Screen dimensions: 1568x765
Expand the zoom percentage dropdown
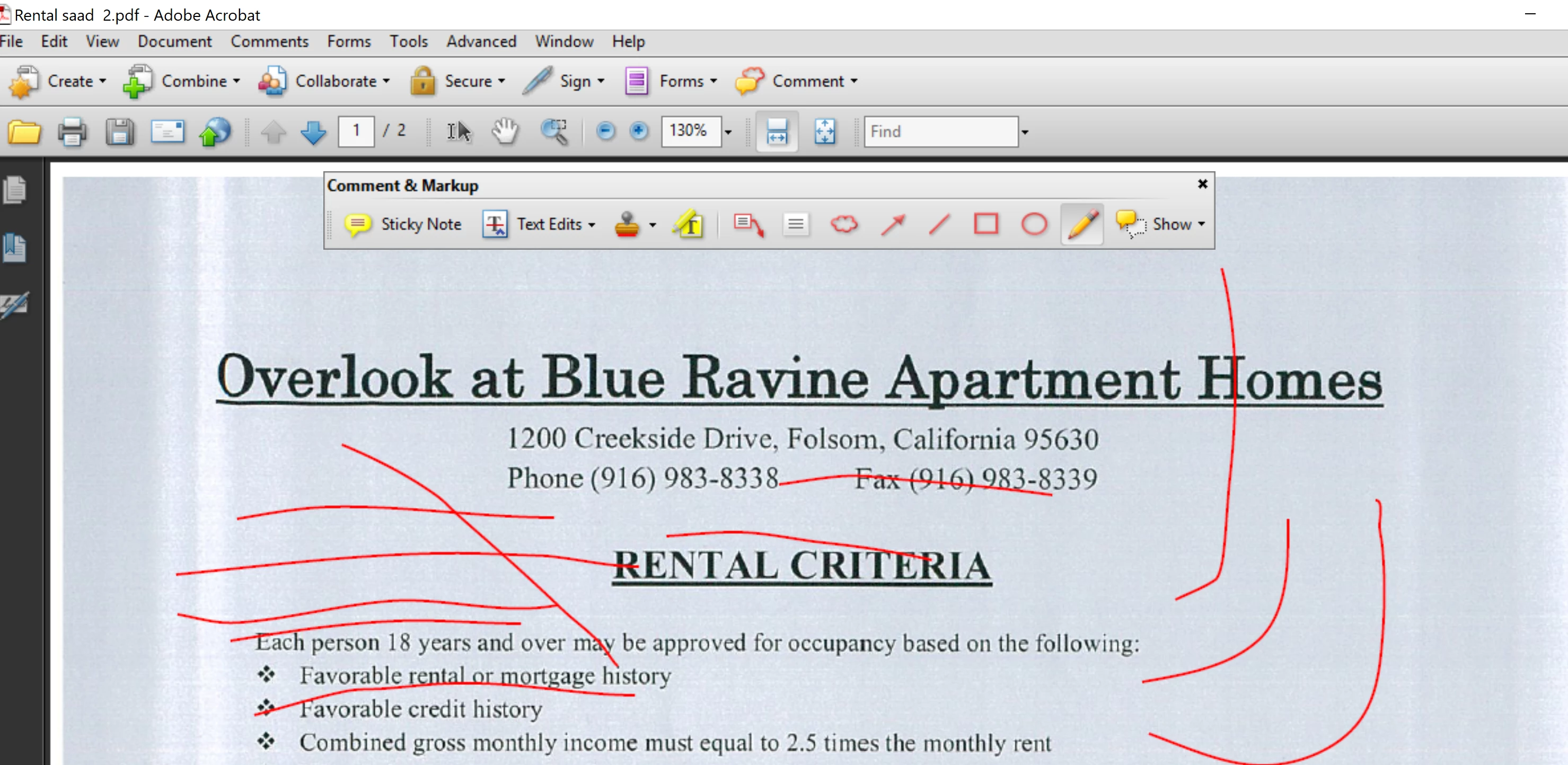point(728,131)
